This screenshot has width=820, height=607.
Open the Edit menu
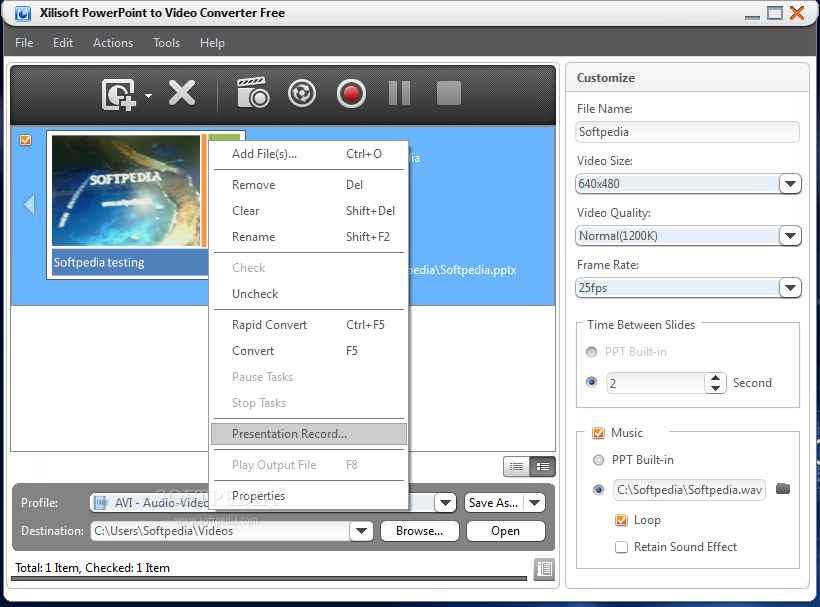click(63, 43)
